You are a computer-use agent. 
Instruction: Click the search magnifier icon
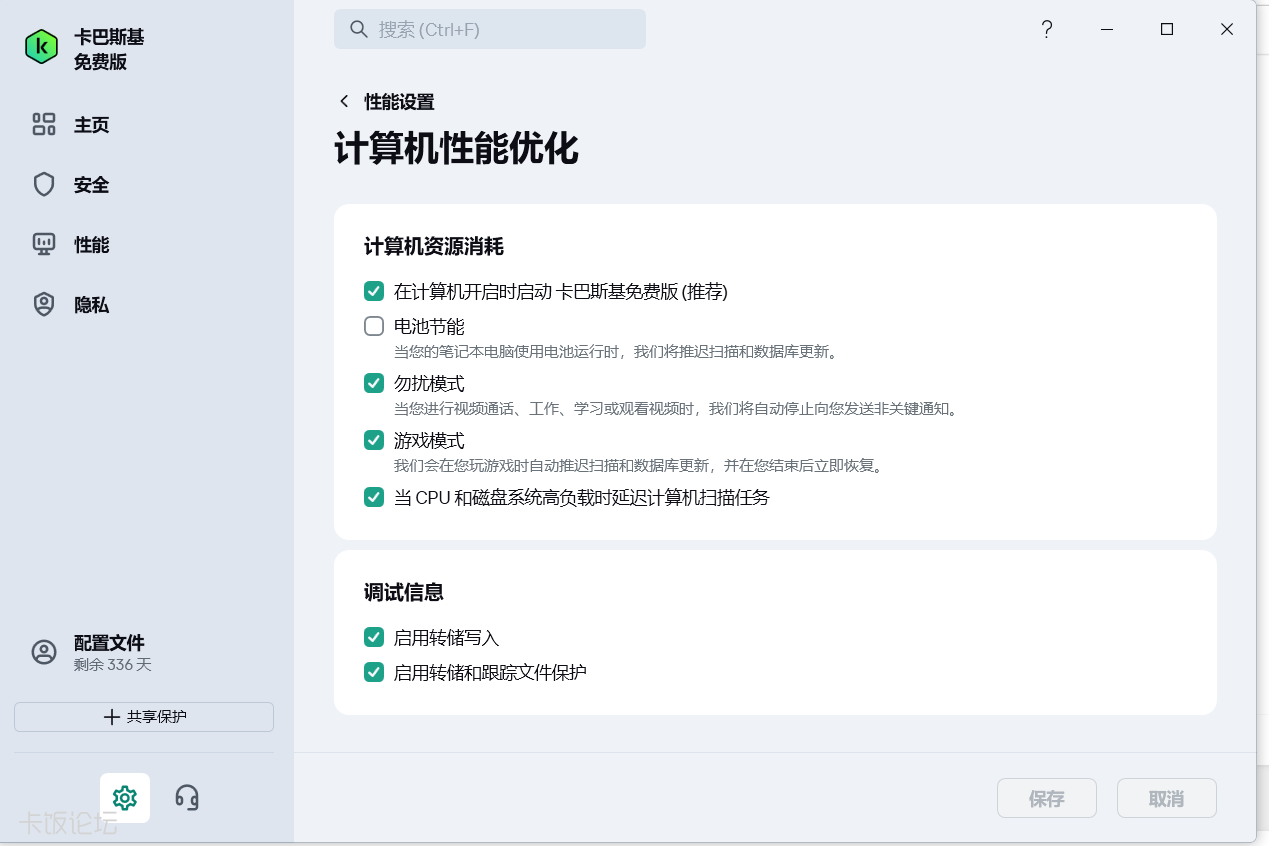click(358, 29)
